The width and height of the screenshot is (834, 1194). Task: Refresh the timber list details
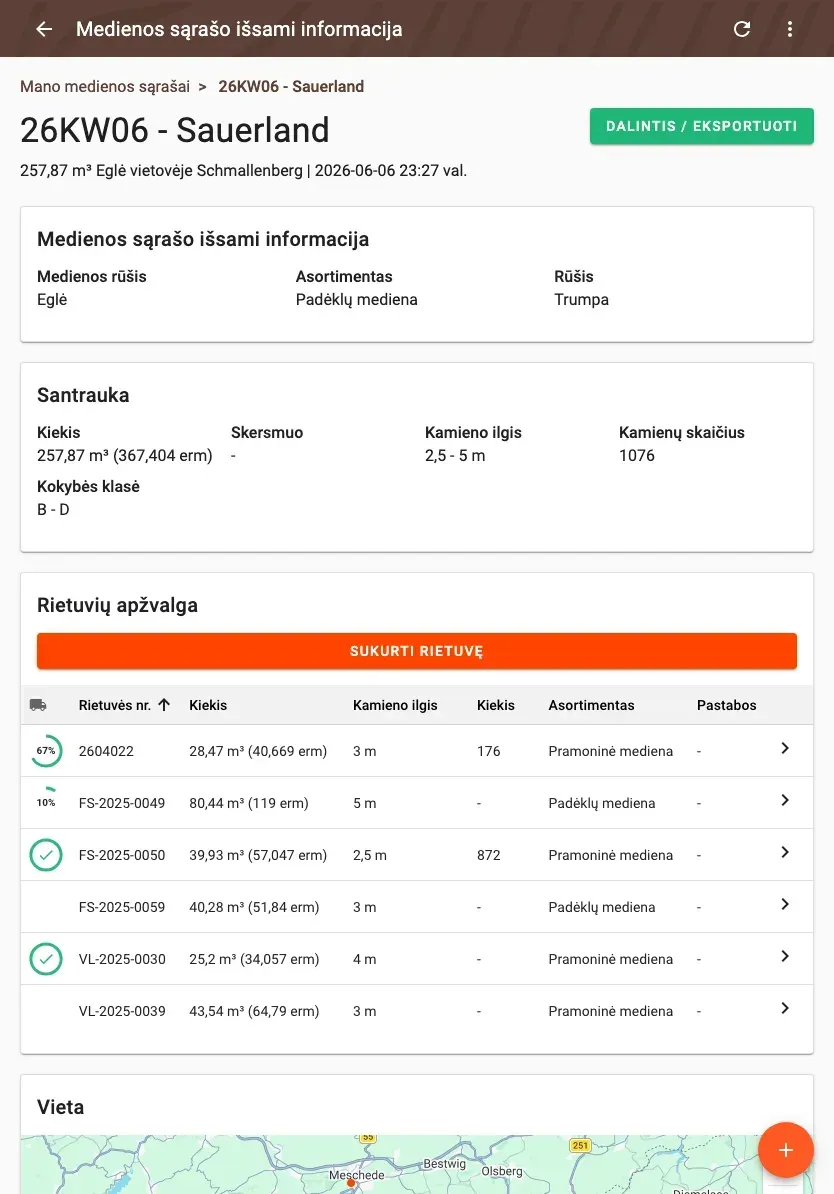coord(742,29)
